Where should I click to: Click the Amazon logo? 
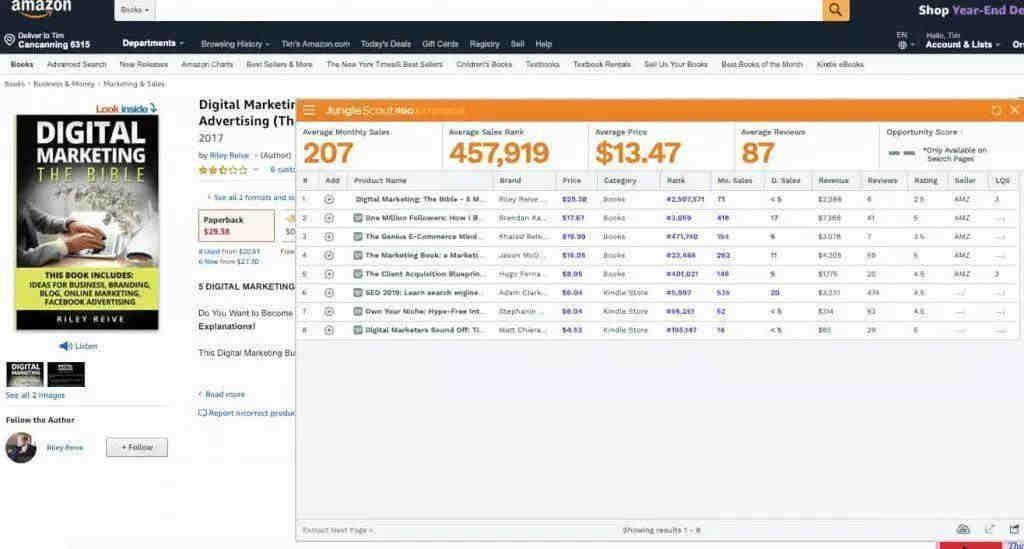(x=40, y=9)
